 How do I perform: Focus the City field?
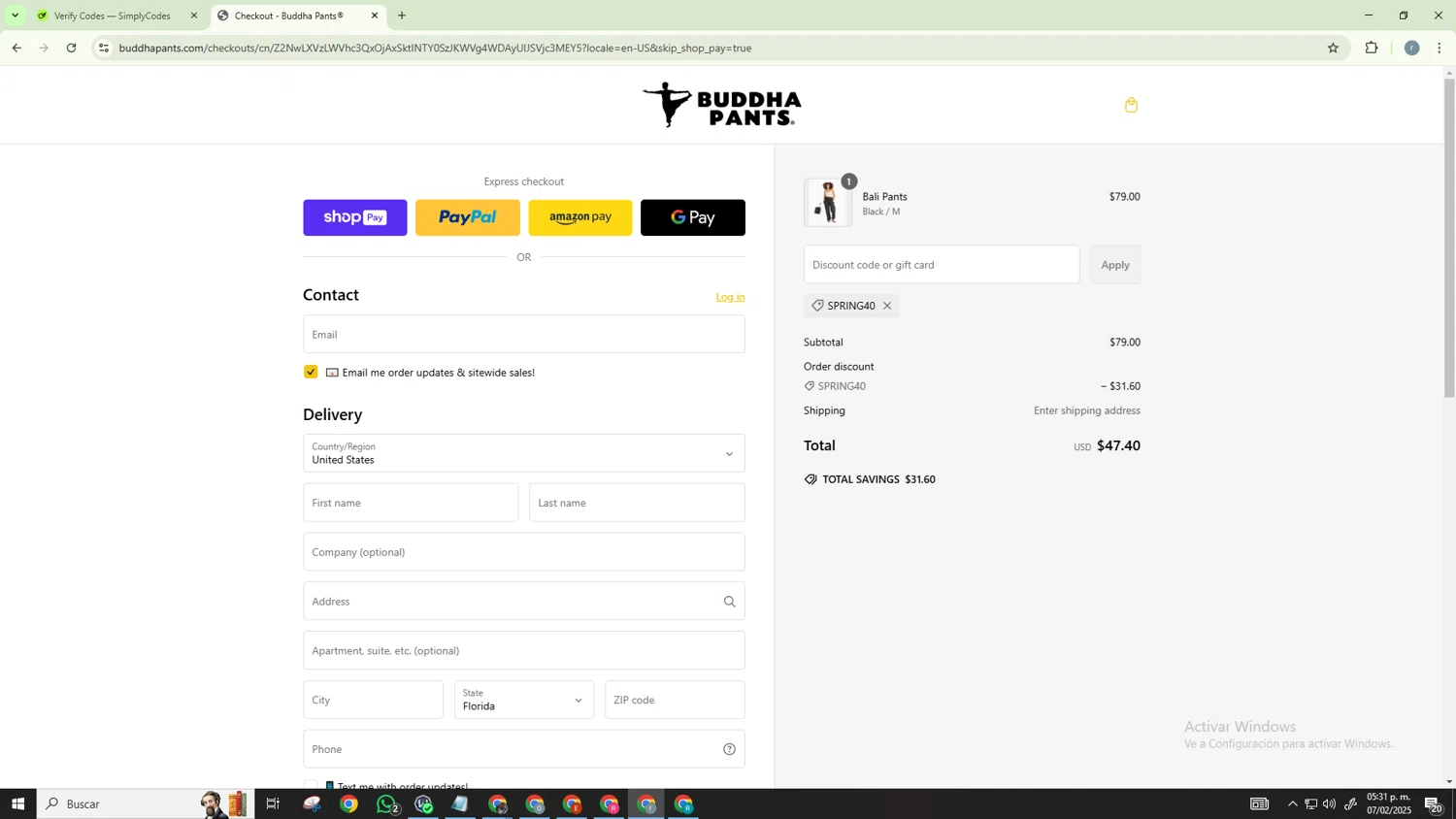[x=374, y=700]
